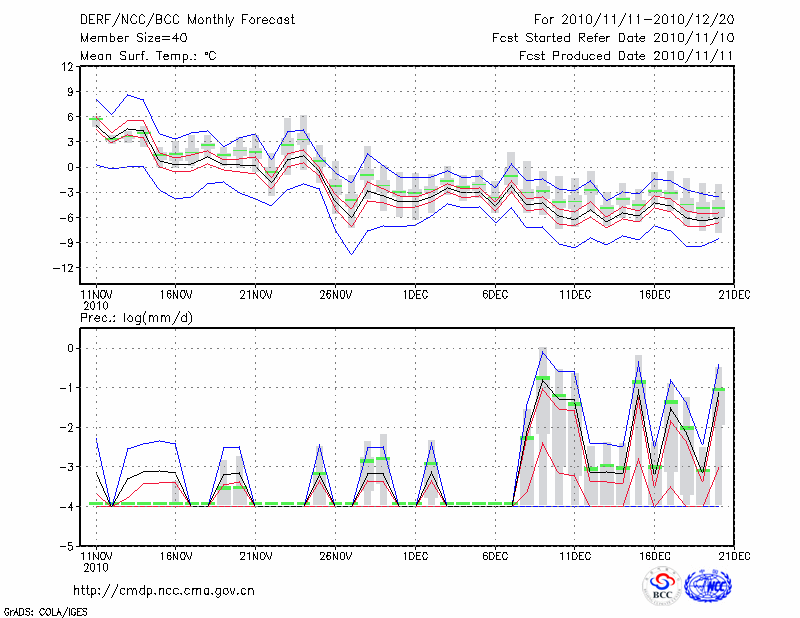Pick 21DEC on the precipitation chart axis
Viewport: 800px width, 618px height.
(x=735, y=555)
